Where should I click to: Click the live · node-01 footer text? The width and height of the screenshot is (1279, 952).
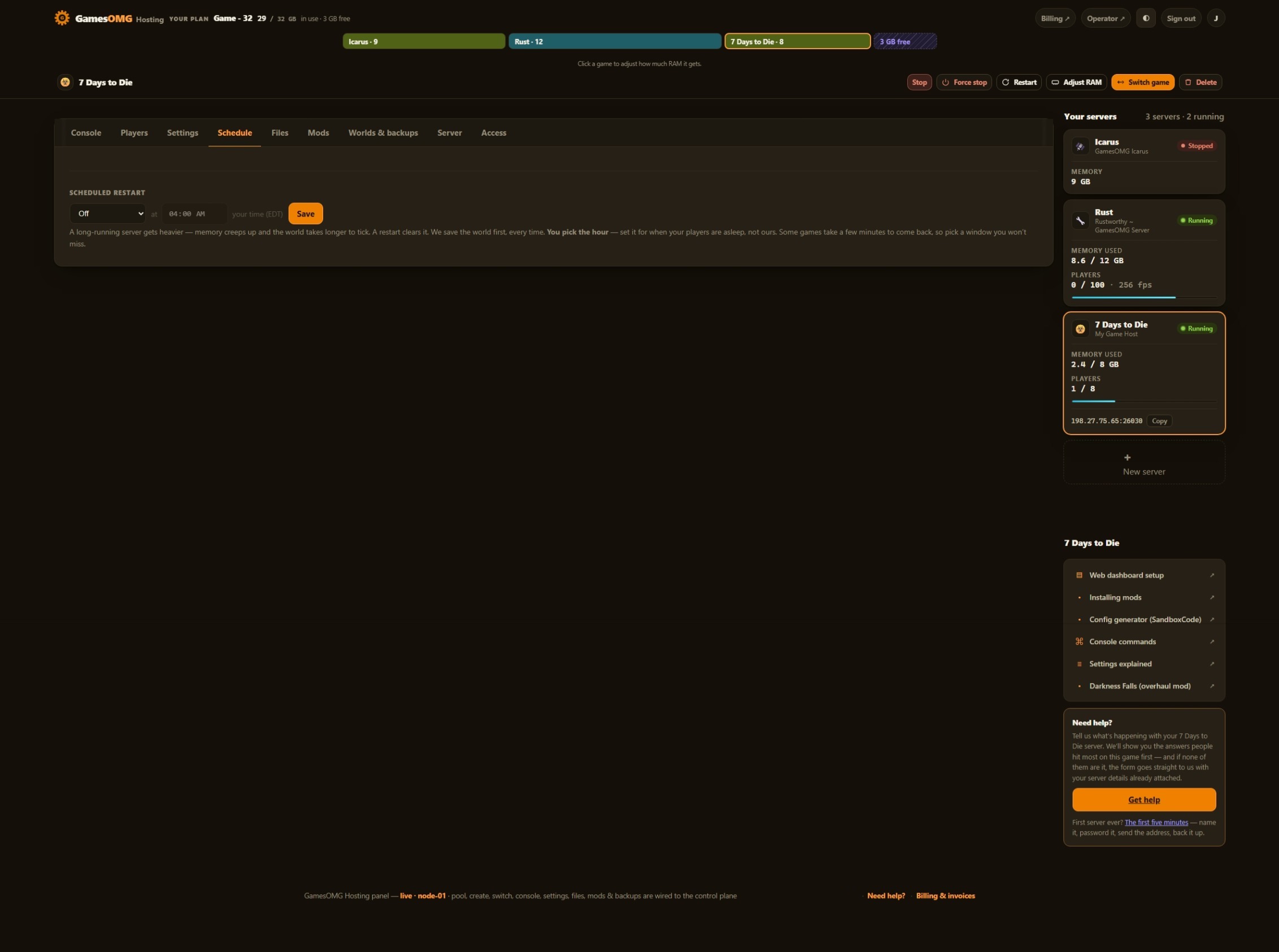[423, 896]
